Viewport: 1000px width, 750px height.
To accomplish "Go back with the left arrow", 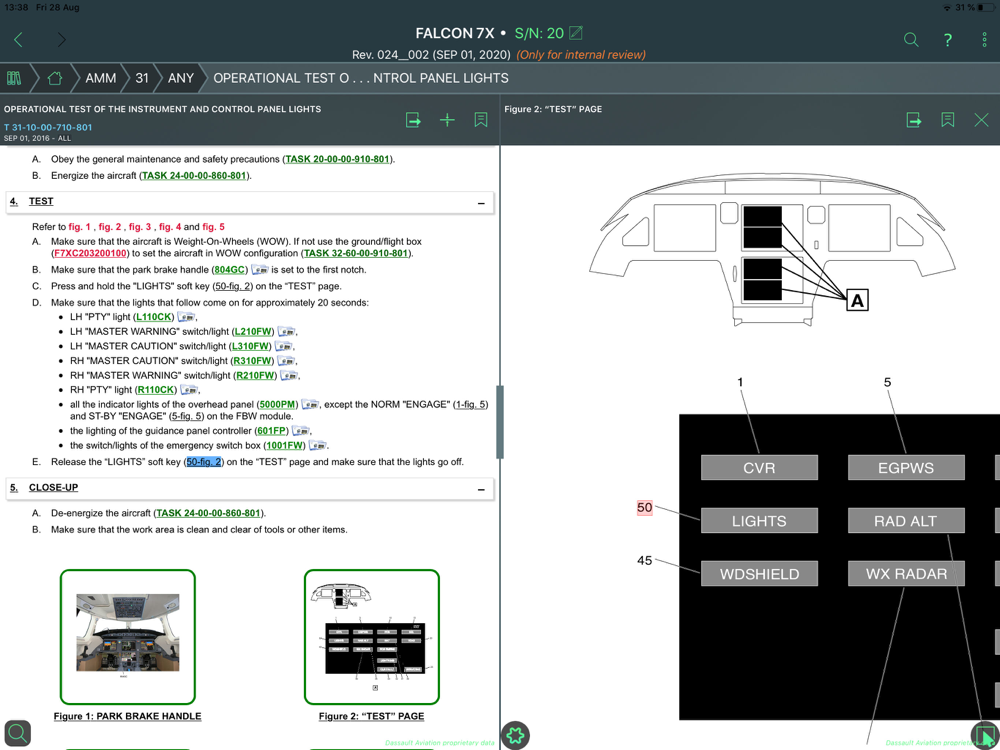I will click(x=18, y=40).
